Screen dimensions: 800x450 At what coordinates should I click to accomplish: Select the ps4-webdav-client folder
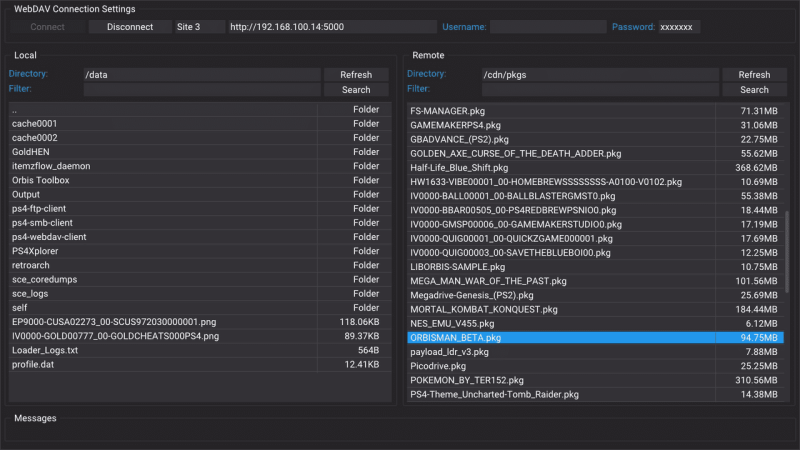click(200, 237)
